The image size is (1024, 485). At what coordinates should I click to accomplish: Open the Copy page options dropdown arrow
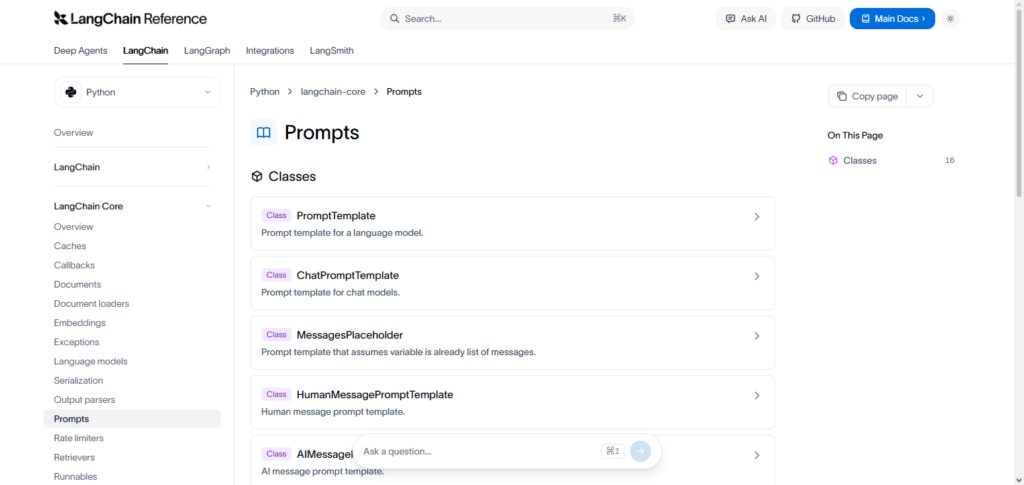point(920,96)
